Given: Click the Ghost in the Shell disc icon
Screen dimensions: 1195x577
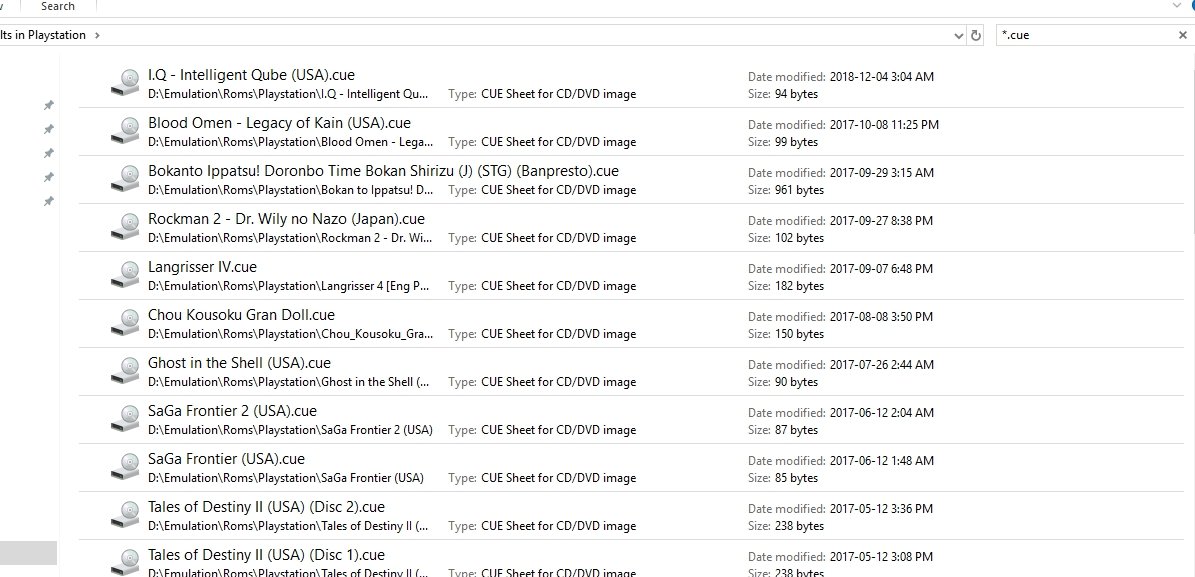Looking at the screenshot, I should click(125, 371).
